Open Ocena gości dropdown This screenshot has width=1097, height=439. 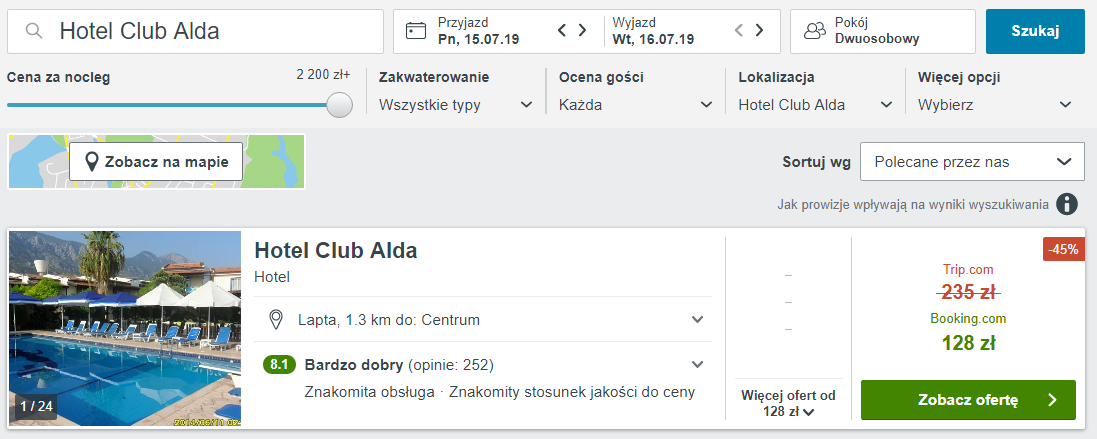[636, 105]
